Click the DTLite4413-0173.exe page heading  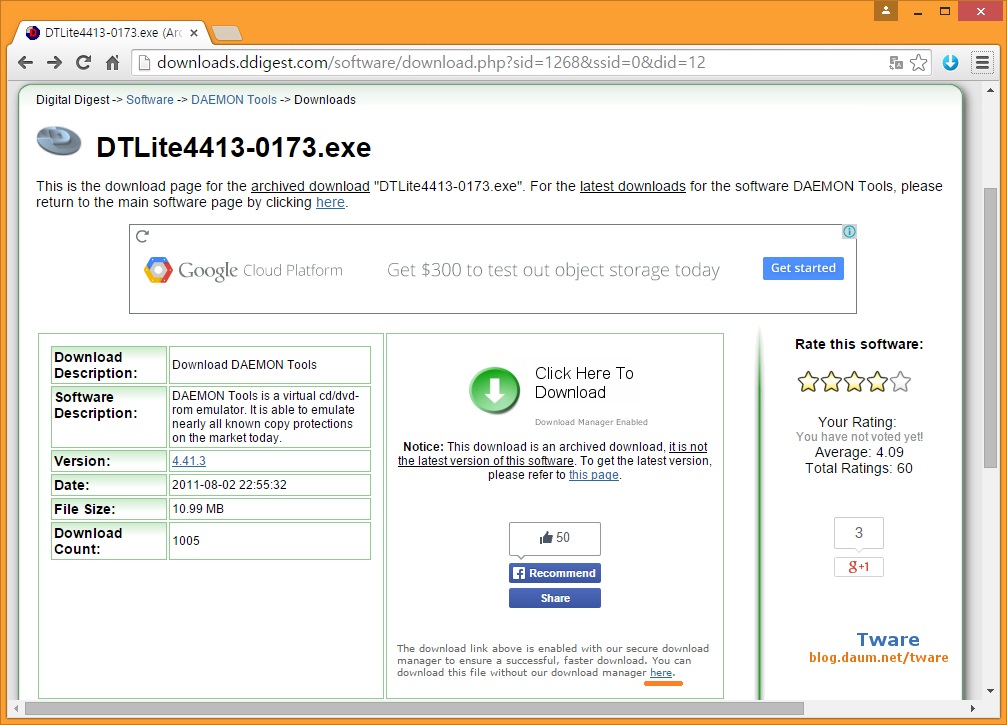pos(234,148)
